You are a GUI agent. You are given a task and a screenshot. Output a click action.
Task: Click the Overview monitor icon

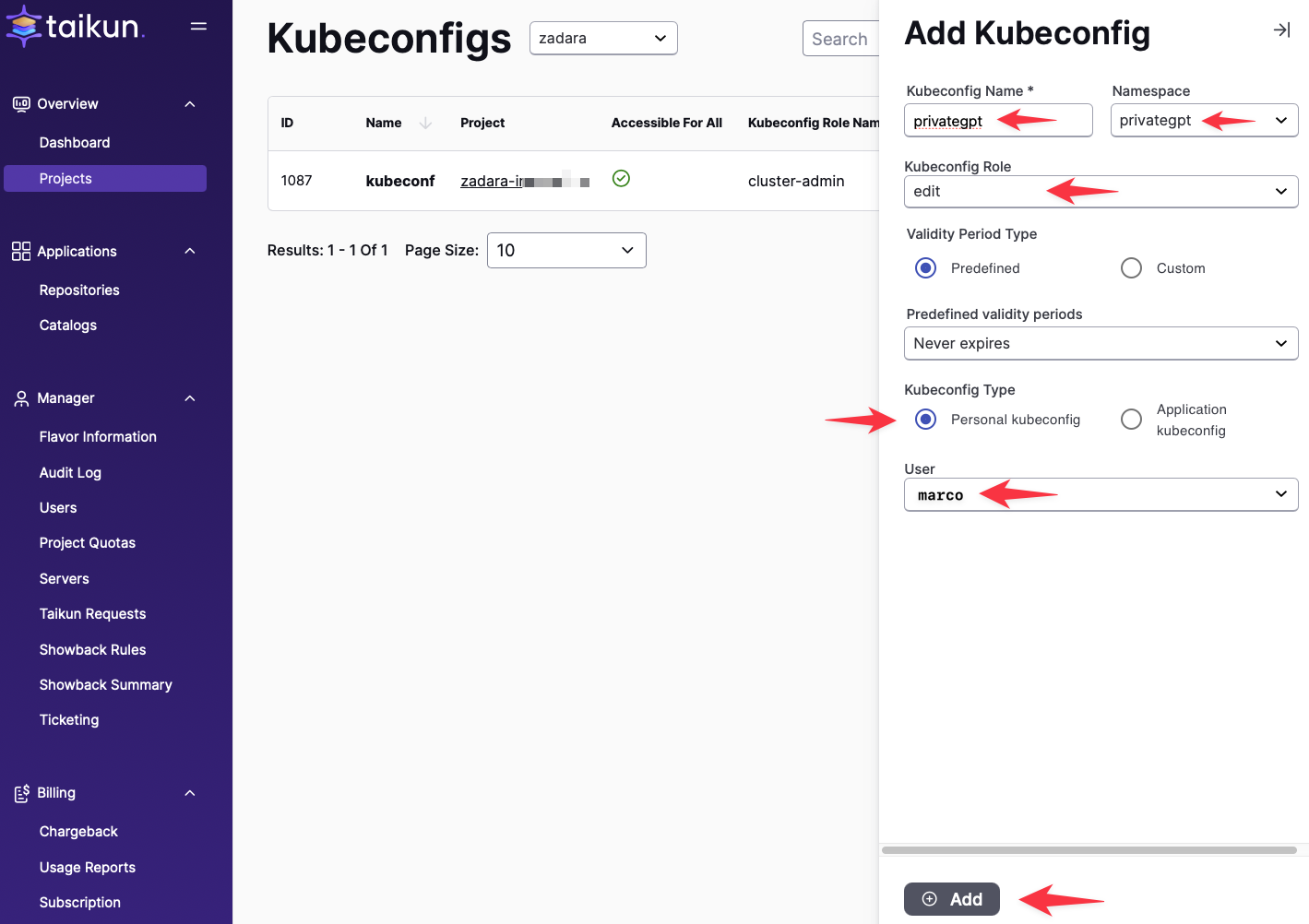click(x=21, y=104)
